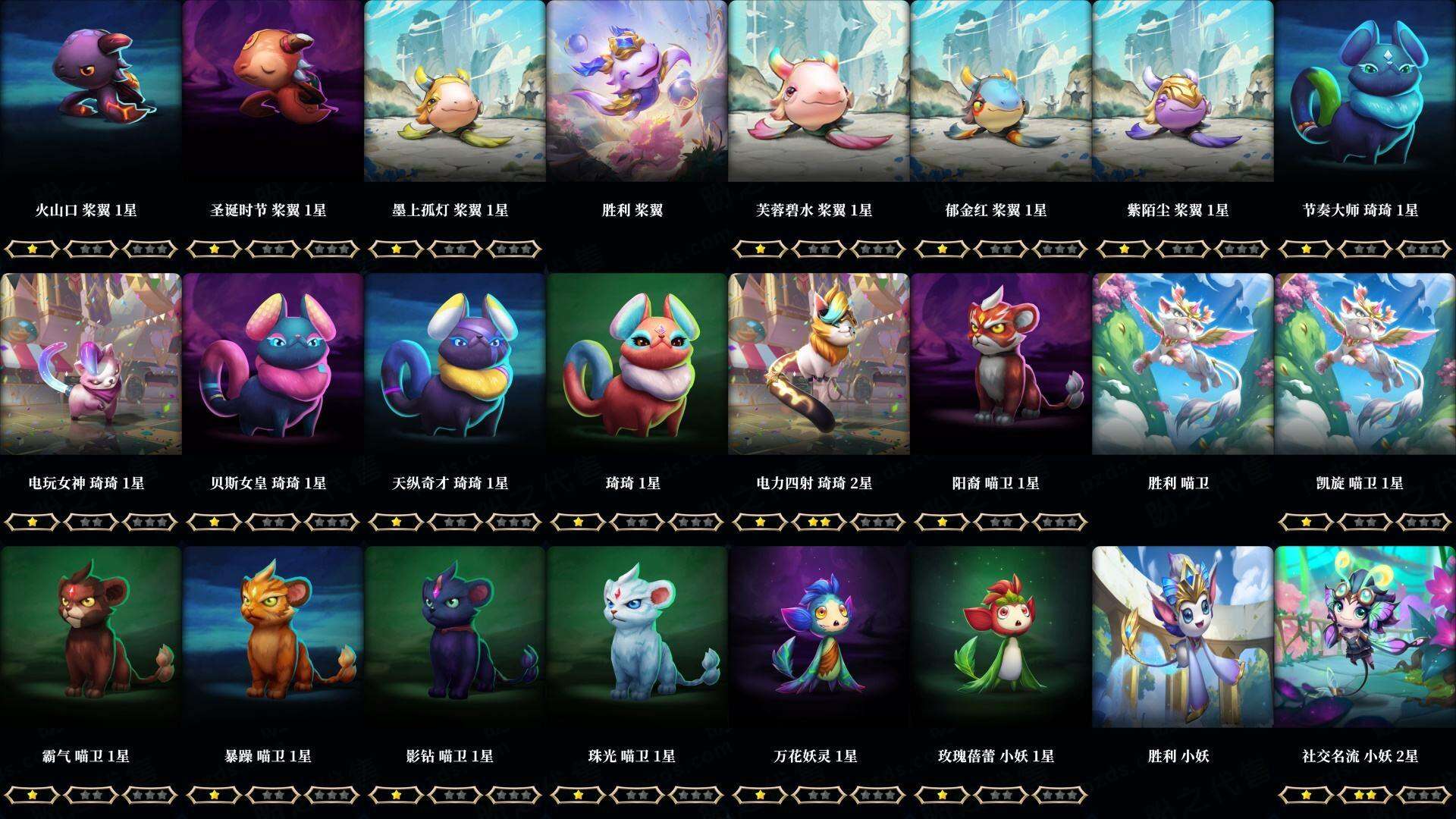Open the 影钻 喵卫 dark cat portrait
The image size is (1456, 819).
click(454, 637)
